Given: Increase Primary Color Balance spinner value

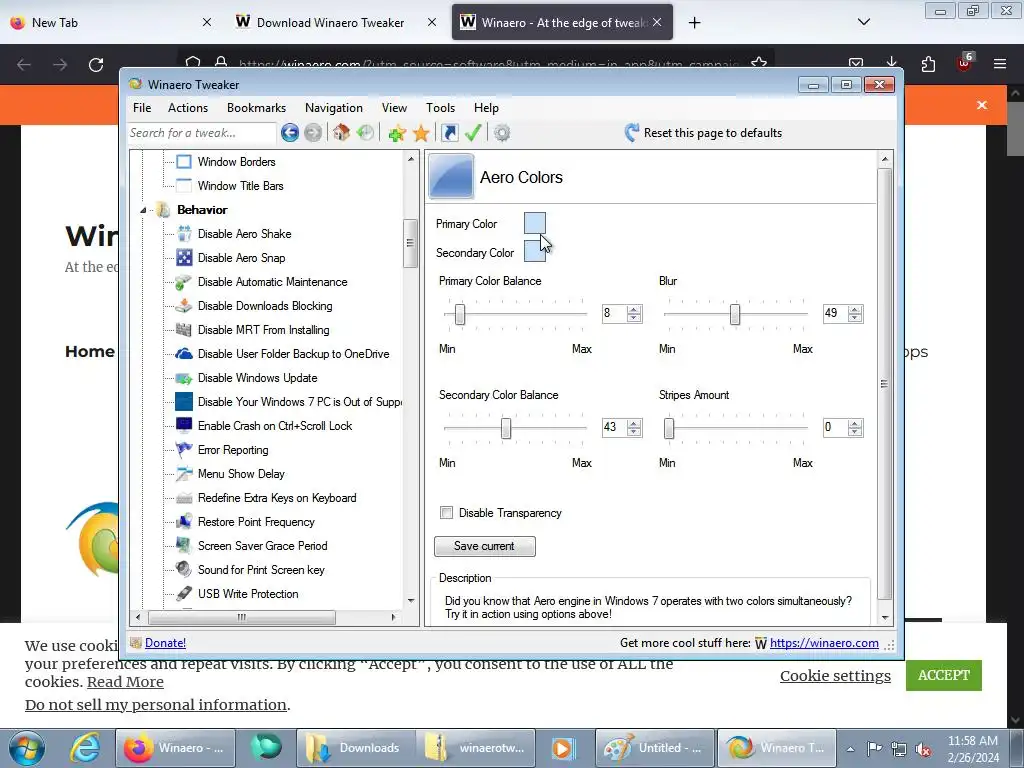Looking at the screenshot, I should click(633, 310).
